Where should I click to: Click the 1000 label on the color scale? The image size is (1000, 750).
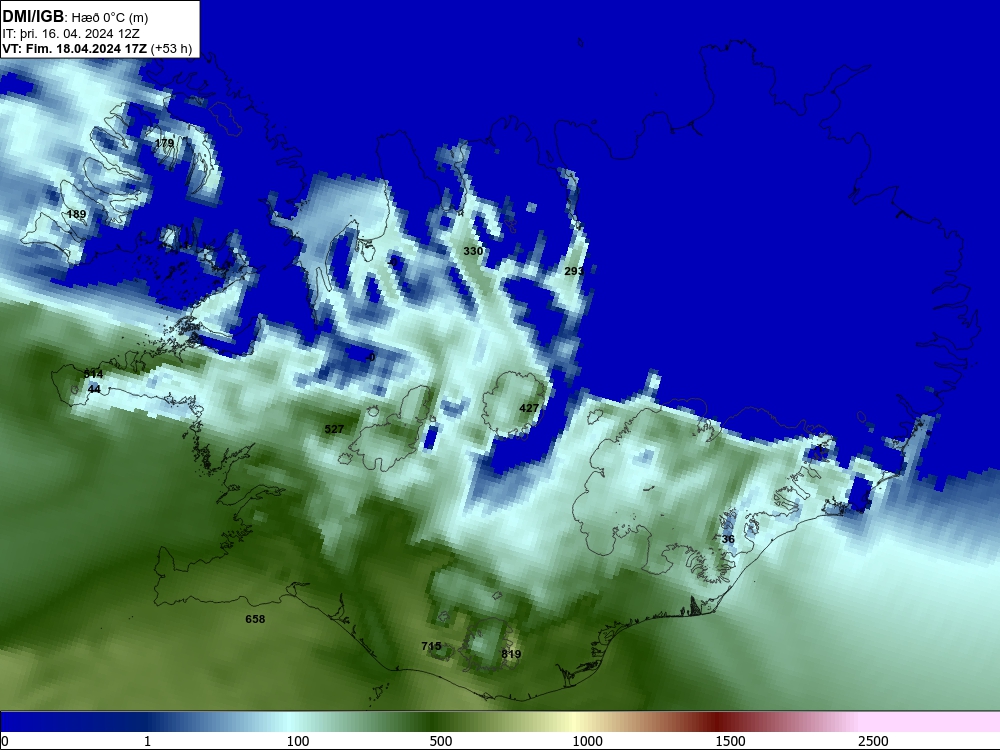click(587, 741)
